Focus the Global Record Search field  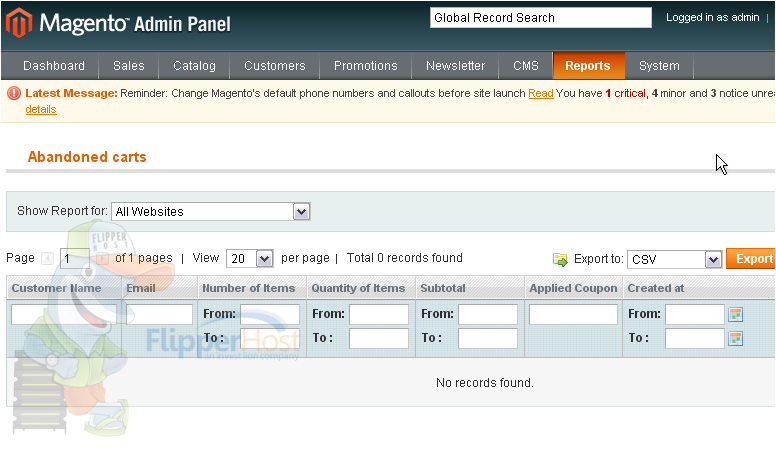pos(541,18)
